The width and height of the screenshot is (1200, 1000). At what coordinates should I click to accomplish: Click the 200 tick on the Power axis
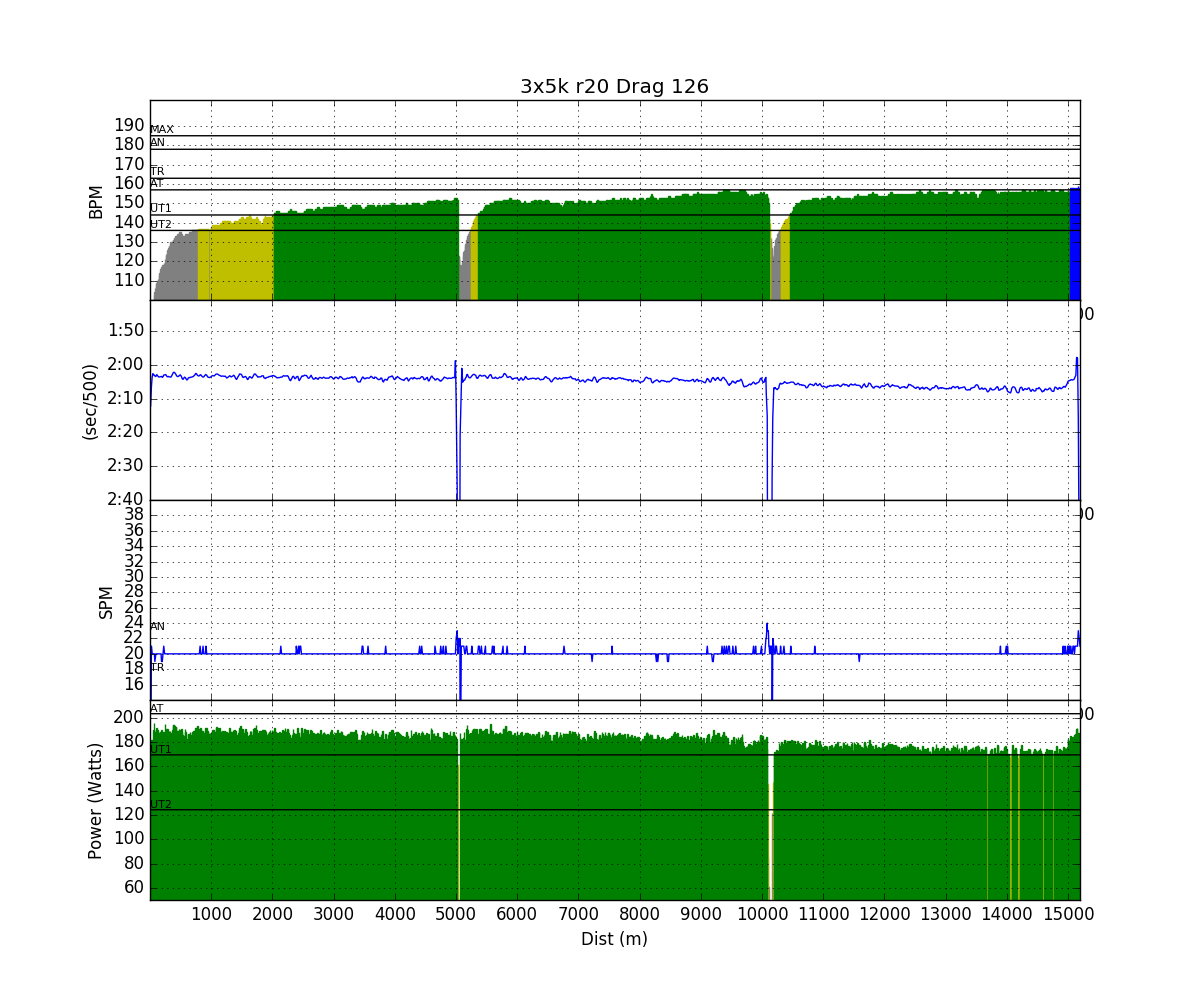pos(127,717)
